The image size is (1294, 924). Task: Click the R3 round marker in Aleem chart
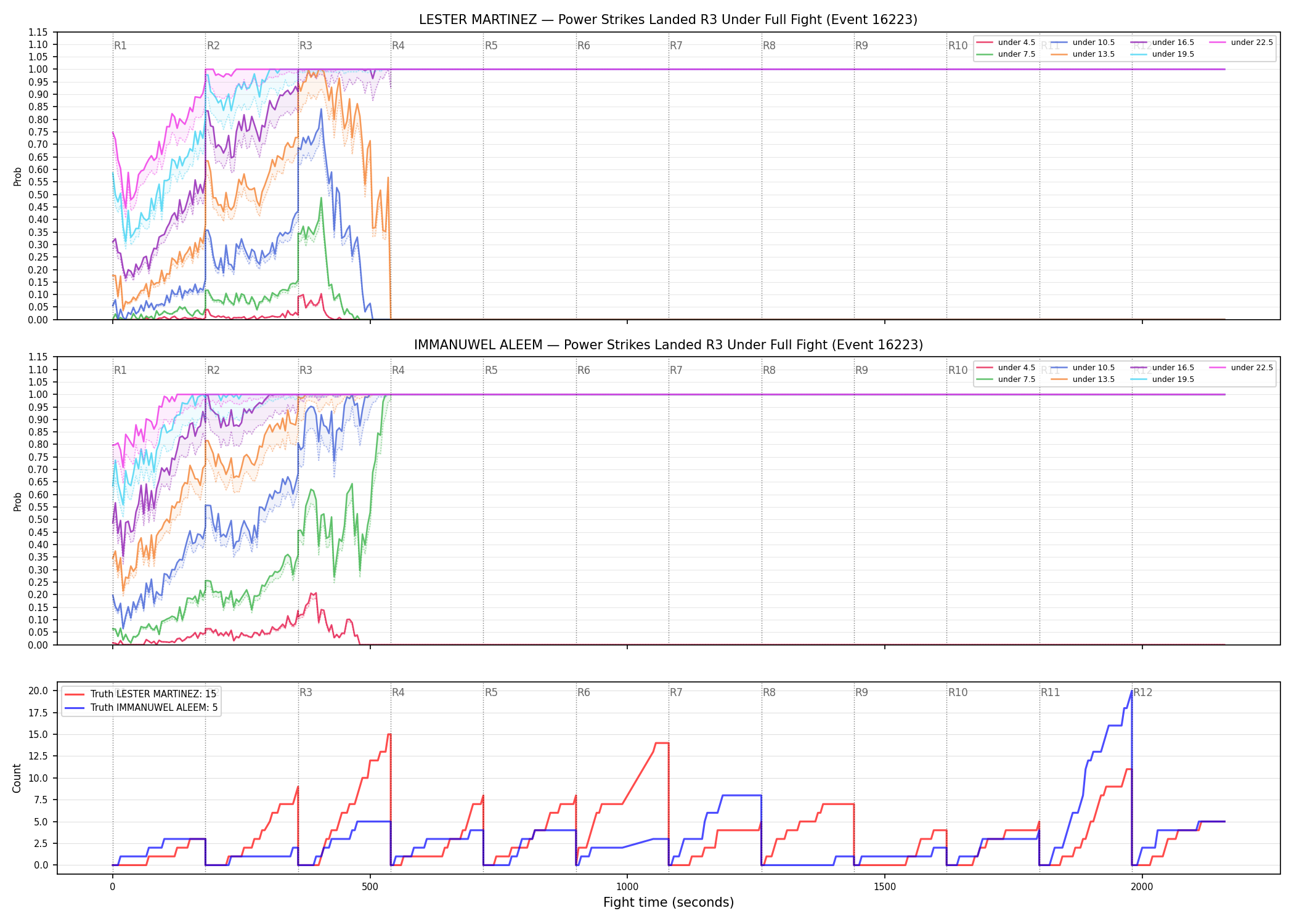pos(306,370)
